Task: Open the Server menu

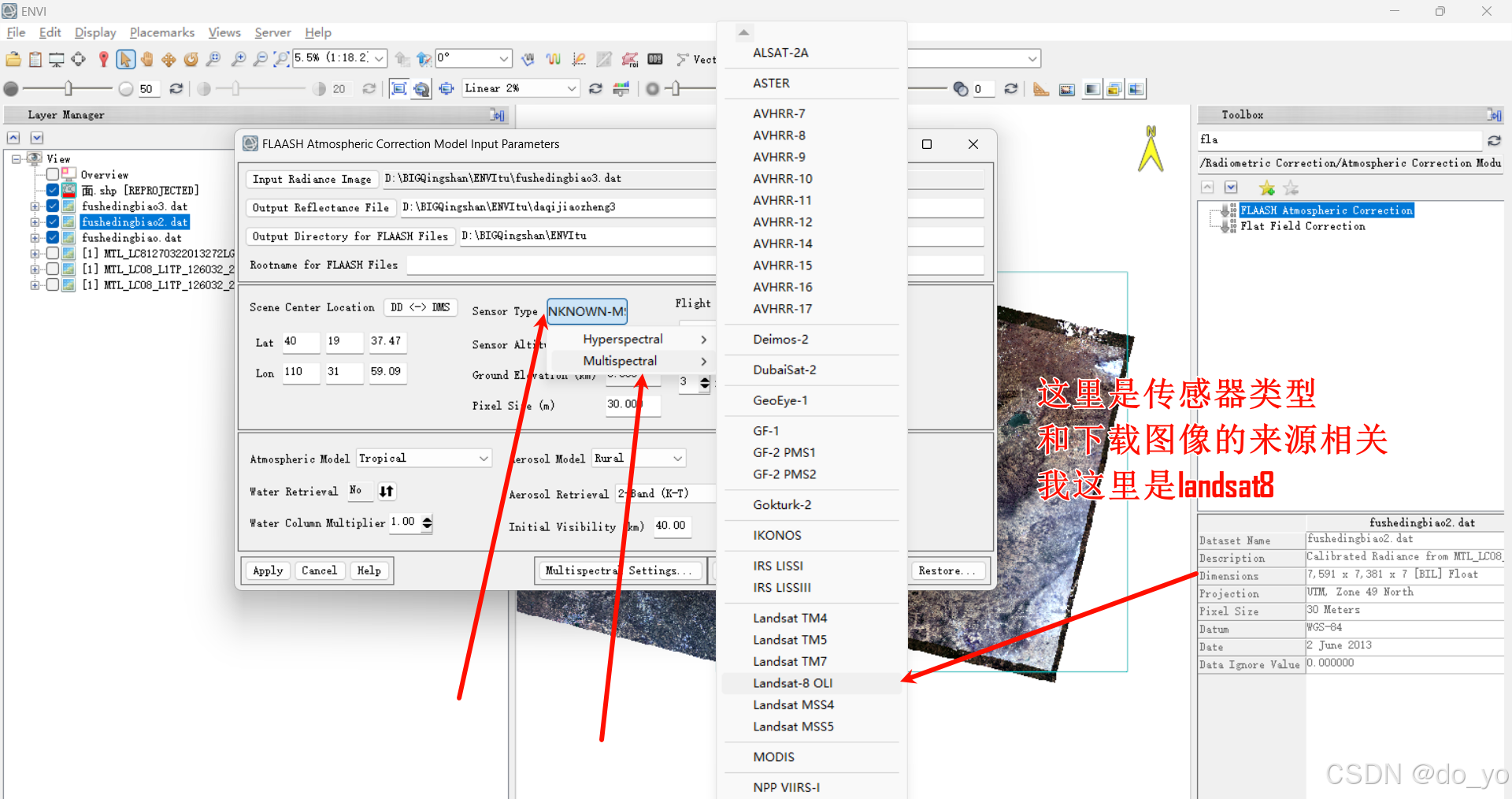Action: (x=272, y=32)
